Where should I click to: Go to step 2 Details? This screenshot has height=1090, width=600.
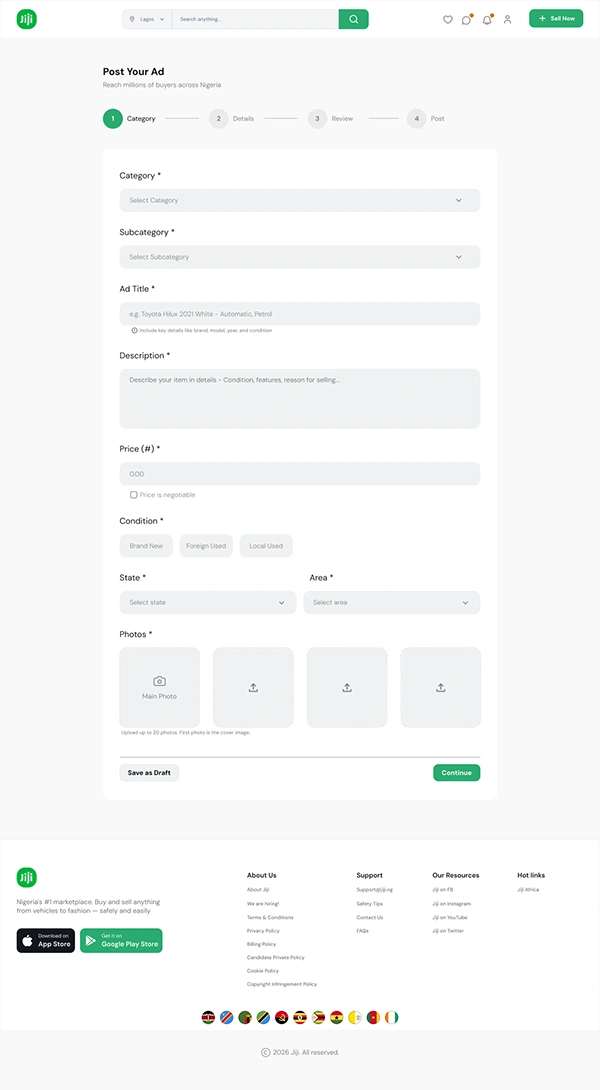pos(219,119)
